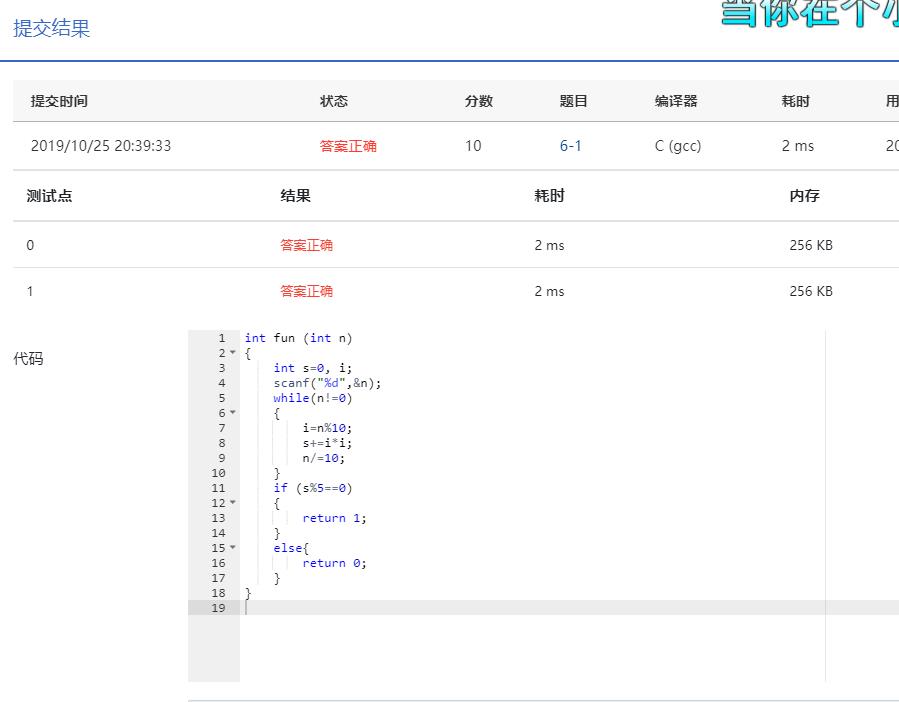
Task: Click the 测试点 column header
Action: (49, 196)
